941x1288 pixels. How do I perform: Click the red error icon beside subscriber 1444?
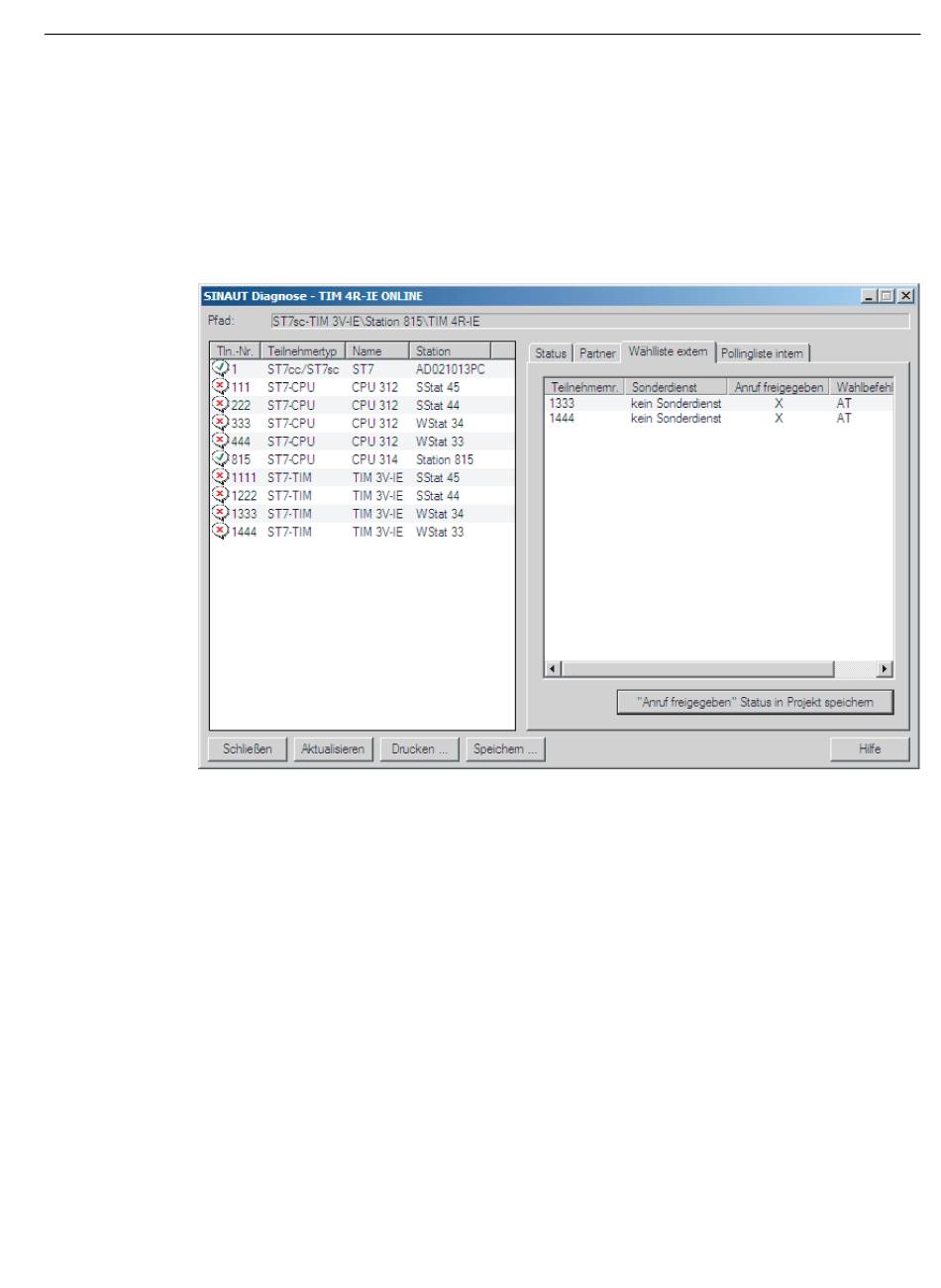[x=220, y=532]
